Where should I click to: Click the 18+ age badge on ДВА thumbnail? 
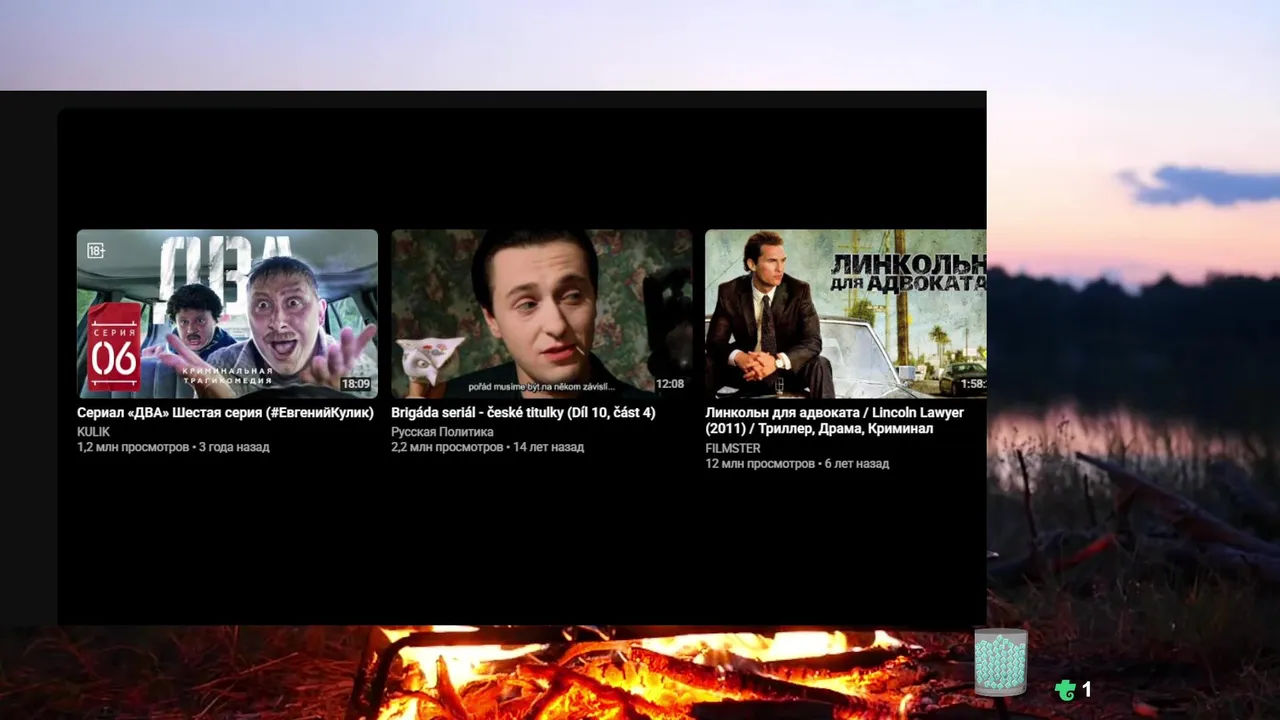(96, 251)
